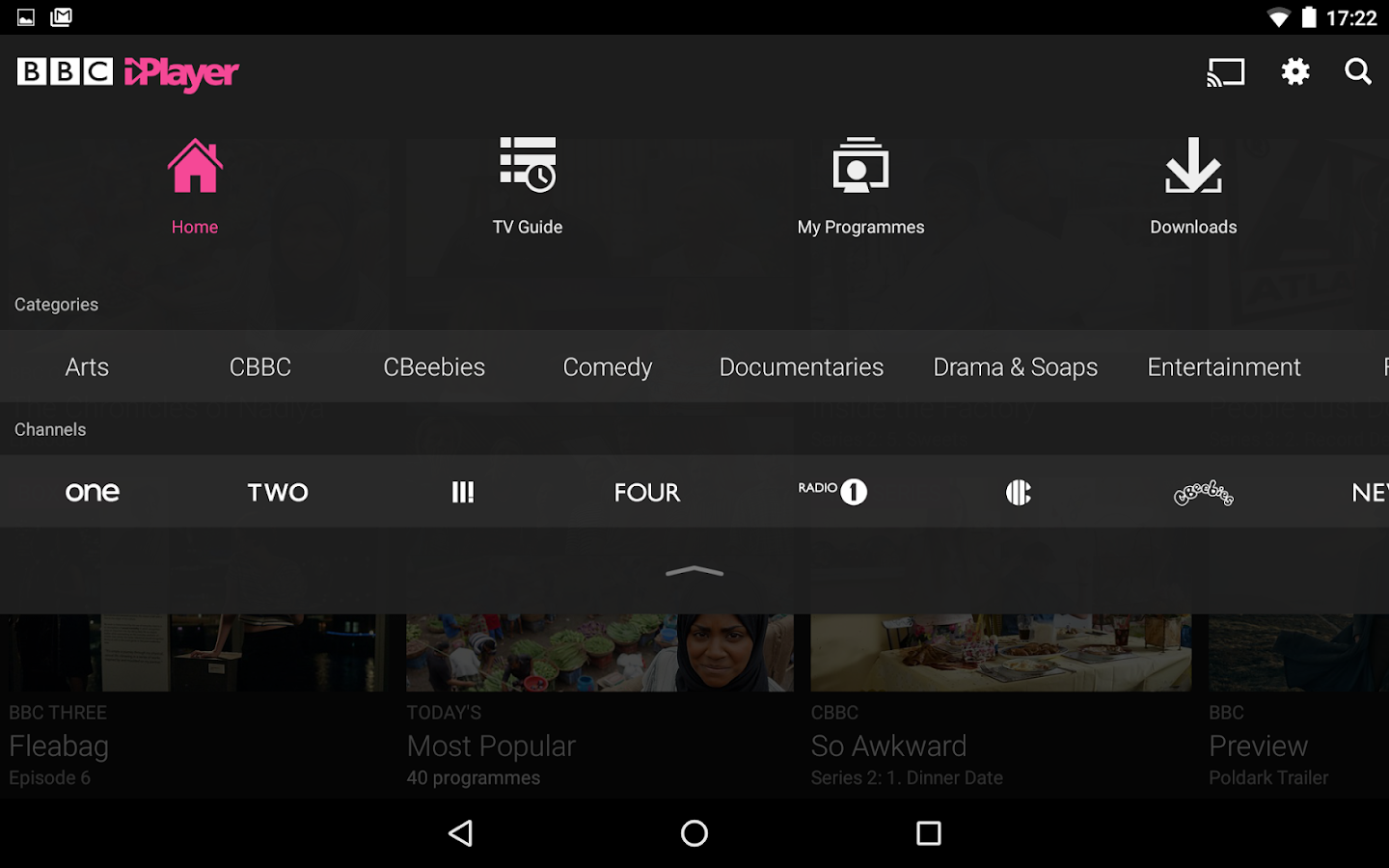Open the TV Guide label
This screenshot has height=868, width=1389.
(x=528, y=227)
